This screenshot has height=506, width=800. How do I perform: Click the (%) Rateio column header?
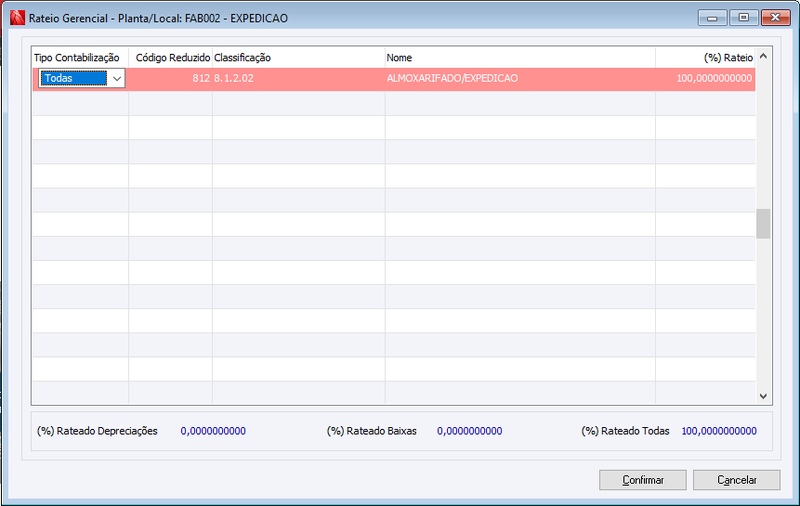pyautogui.click(x=705, y=58)
